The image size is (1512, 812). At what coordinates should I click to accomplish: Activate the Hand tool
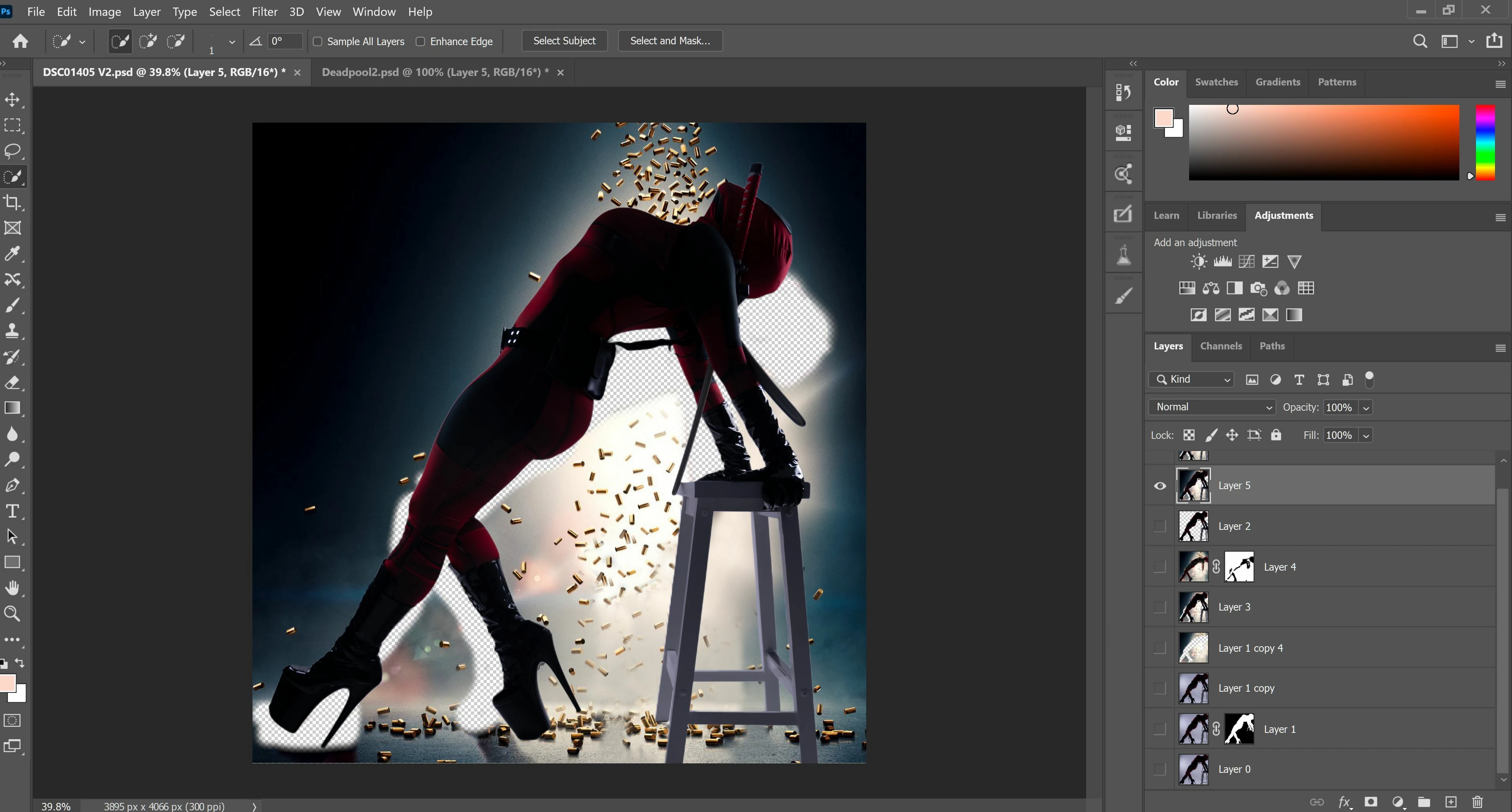tap(12, 588)
